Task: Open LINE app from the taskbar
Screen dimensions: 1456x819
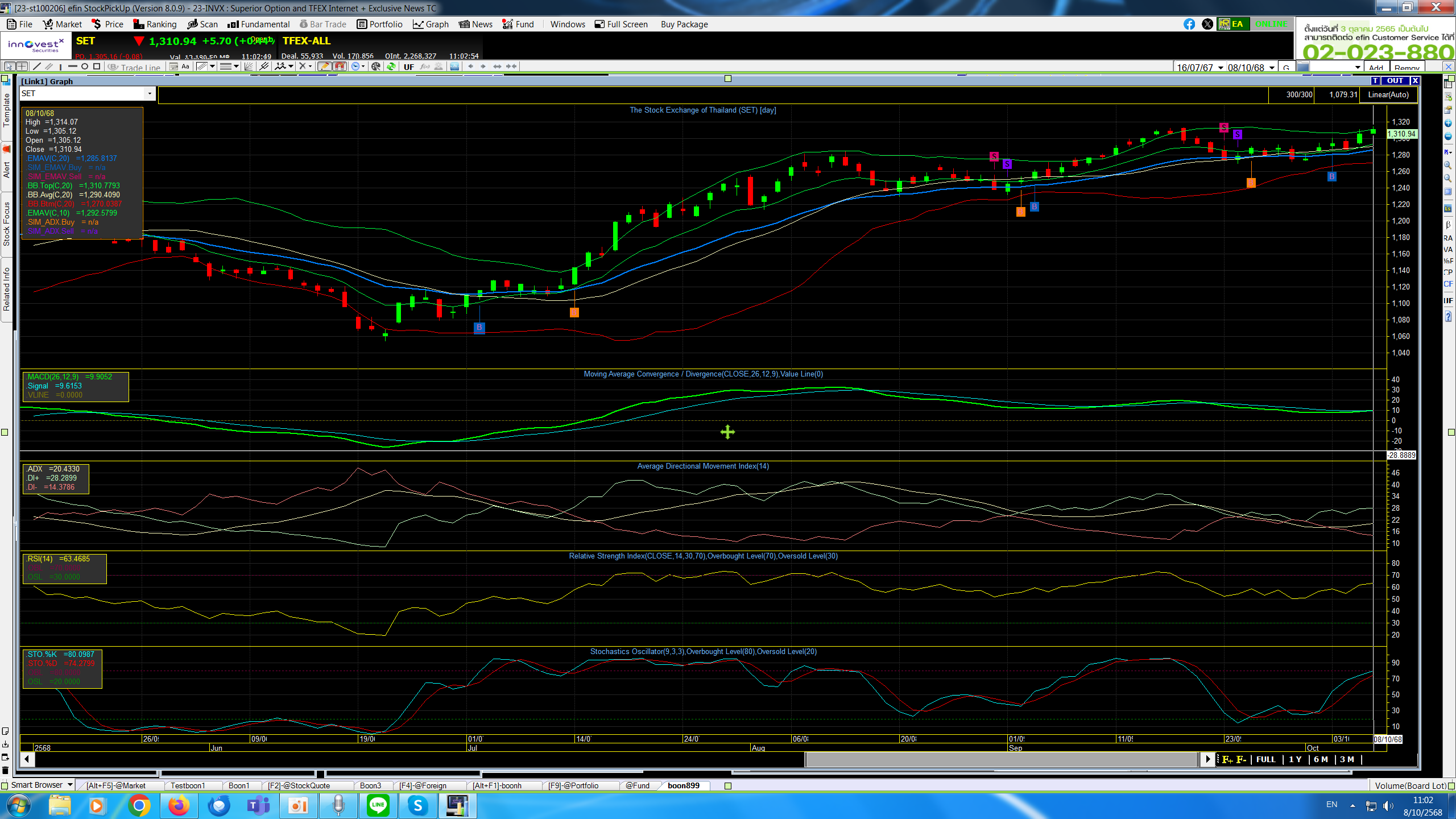Action: (378, 805)
